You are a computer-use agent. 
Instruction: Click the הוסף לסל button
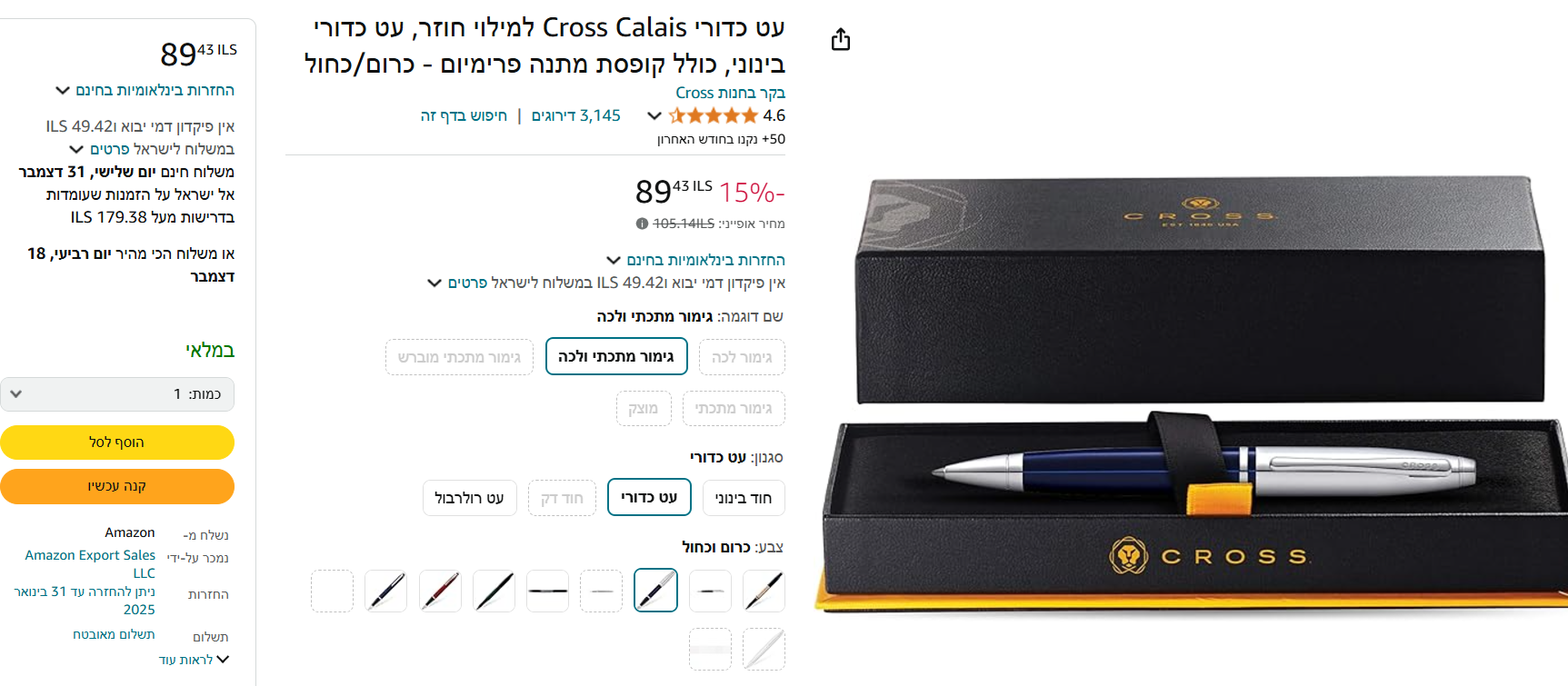(x=117, y=442)
